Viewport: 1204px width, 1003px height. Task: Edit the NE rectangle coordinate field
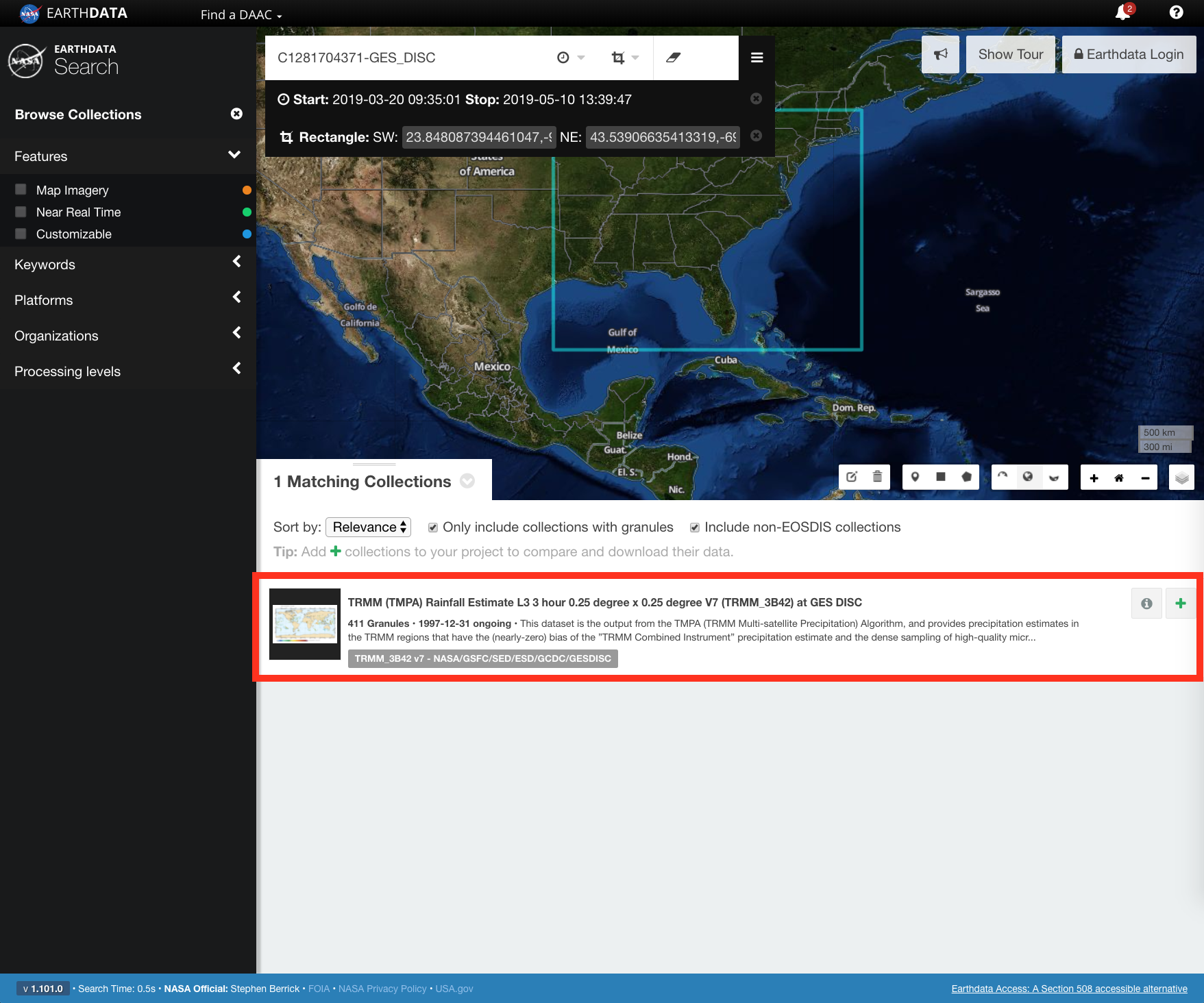tap(663, 137)
